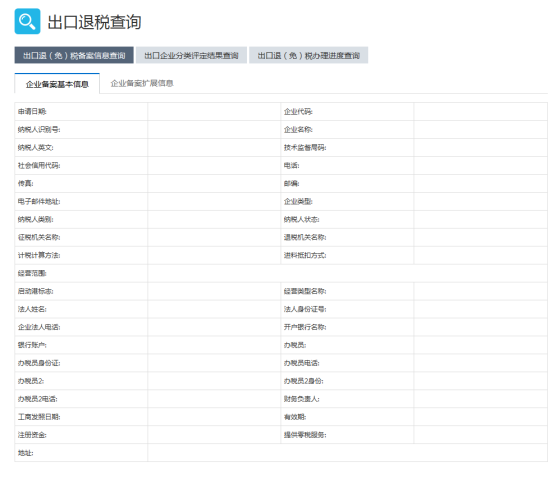555x503 pixels.
Task: Select the 纳税人状态 label
Action: point(302,220)
